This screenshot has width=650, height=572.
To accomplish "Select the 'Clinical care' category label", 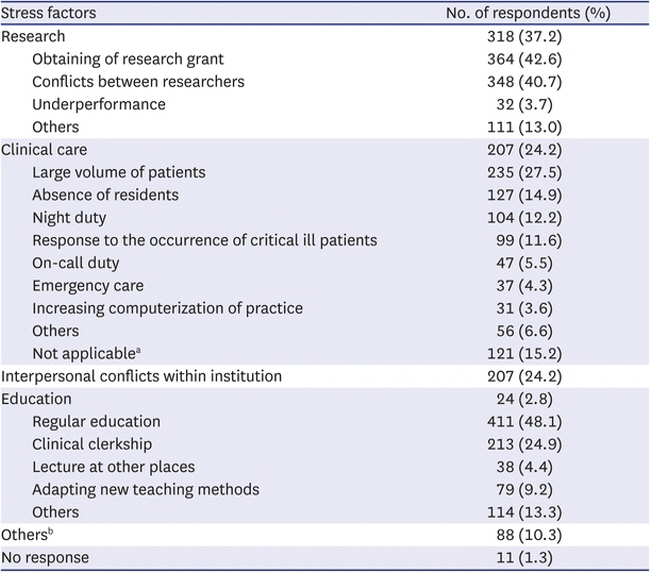I will pos(44,150).
